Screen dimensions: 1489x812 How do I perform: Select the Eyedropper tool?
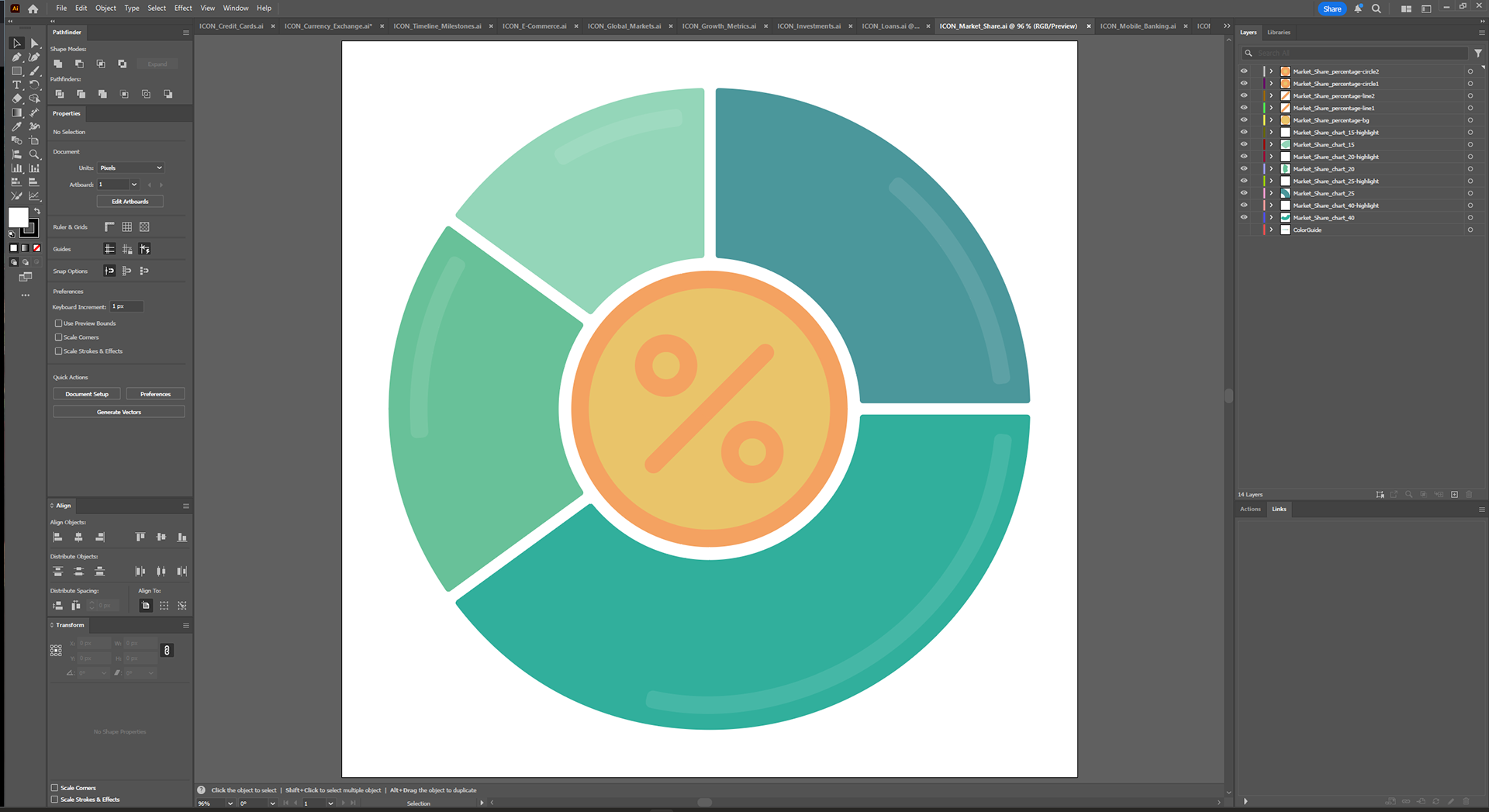(16, 126)
